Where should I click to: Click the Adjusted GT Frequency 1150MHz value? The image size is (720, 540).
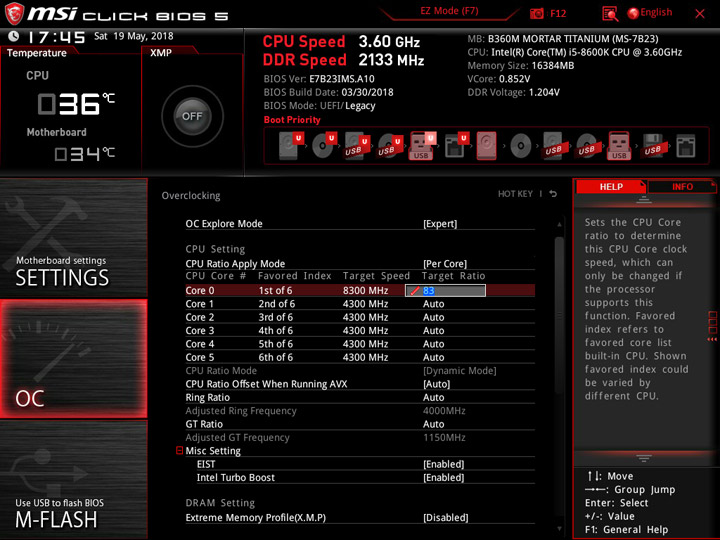(444, 437)
